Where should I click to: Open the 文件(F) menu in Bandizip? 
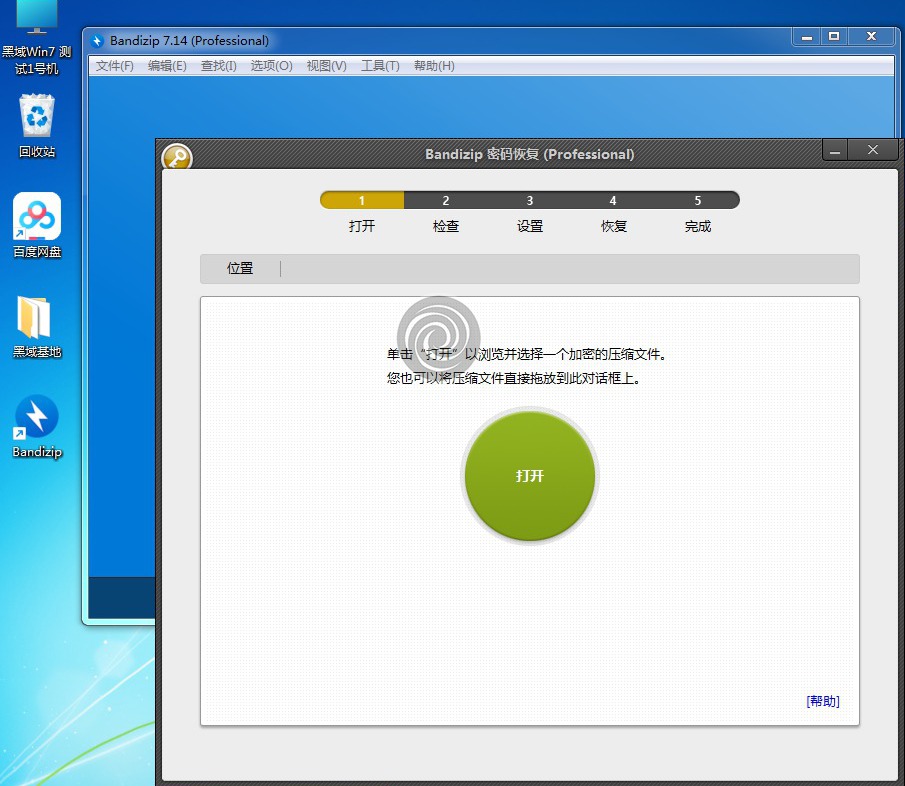click(x=114, y=66)
